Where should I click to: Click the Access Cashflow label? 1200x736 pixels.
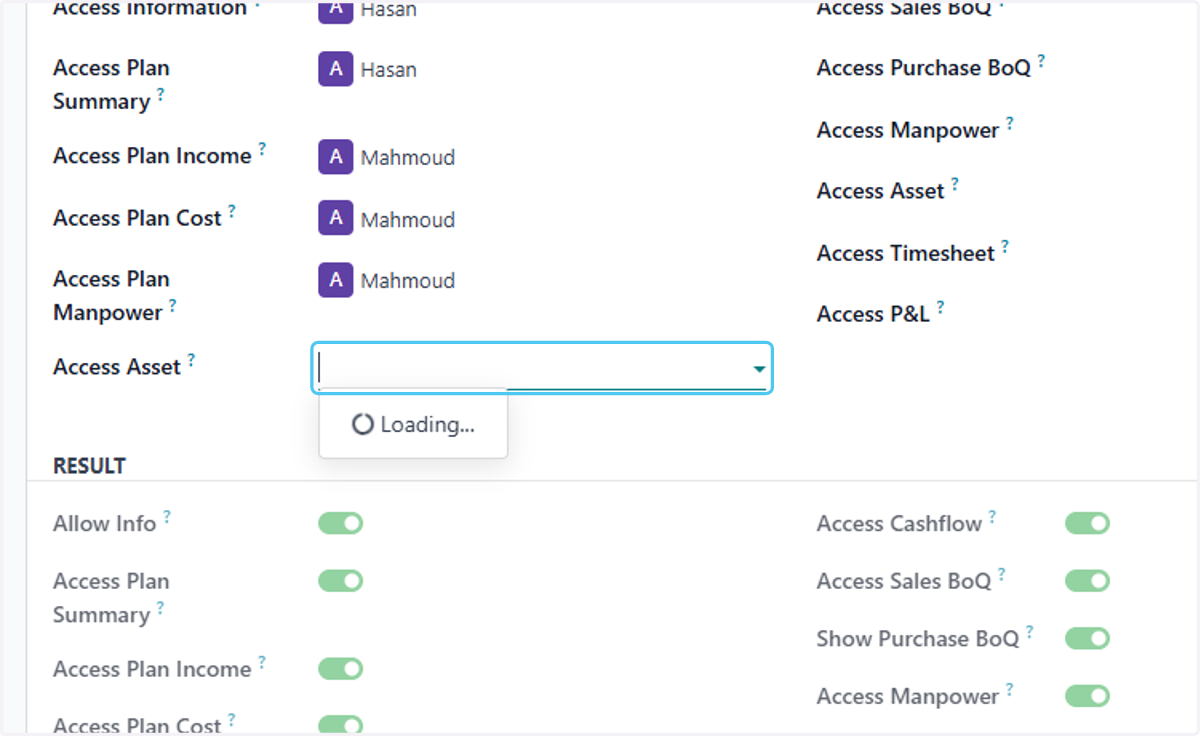[x=900, y=524]
